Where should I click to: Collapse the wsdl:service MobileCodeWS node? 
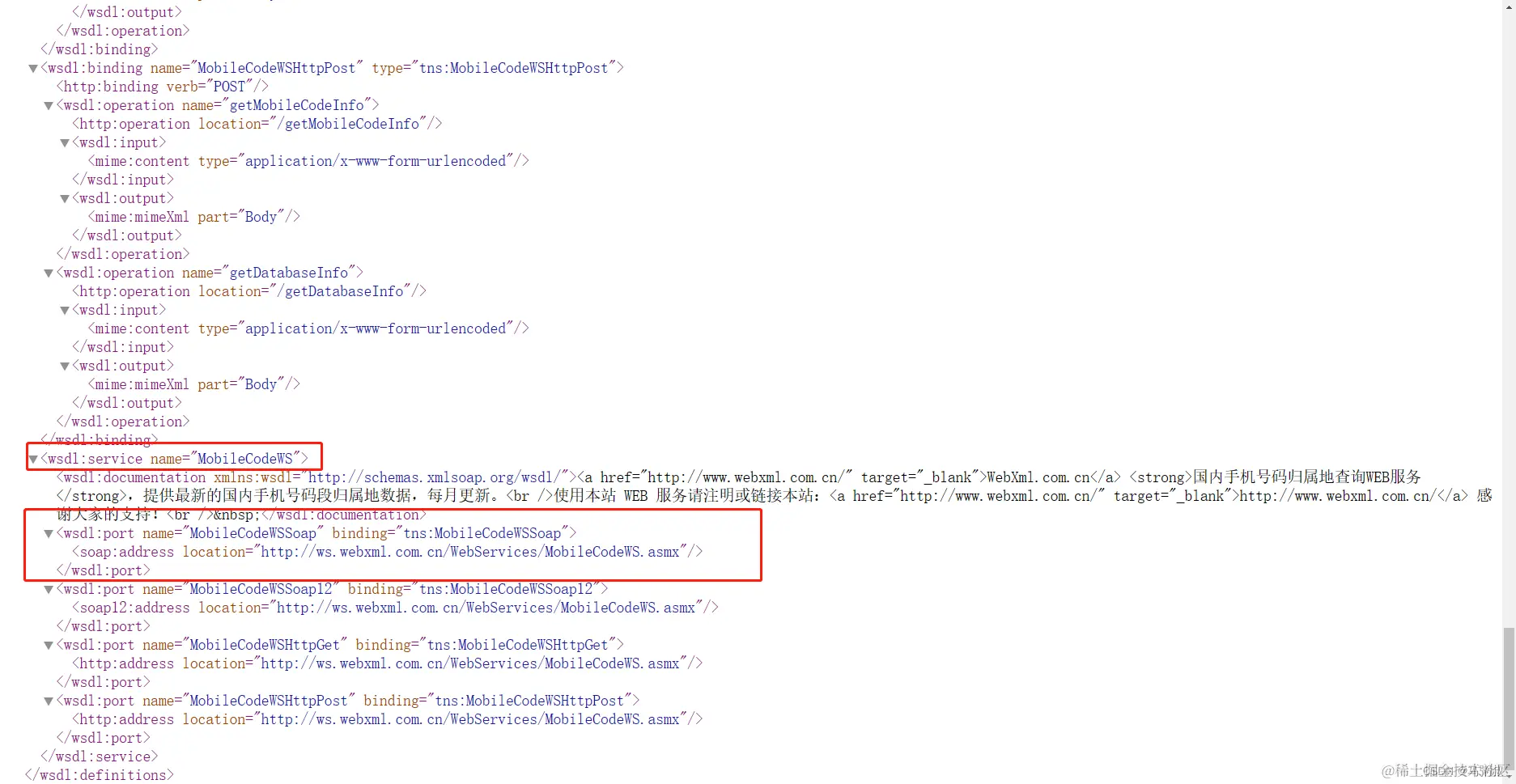coord(33,460)
